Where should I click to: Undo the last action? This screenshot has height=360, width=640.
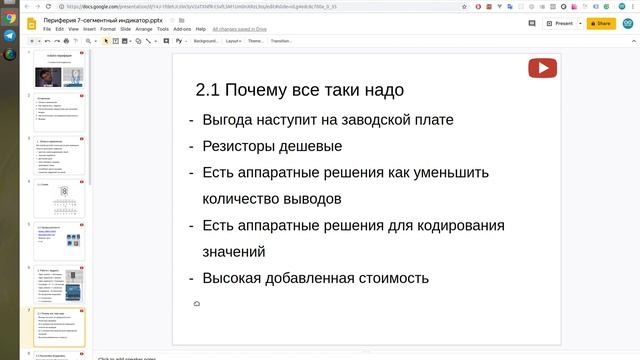click(x=47, y=41)
